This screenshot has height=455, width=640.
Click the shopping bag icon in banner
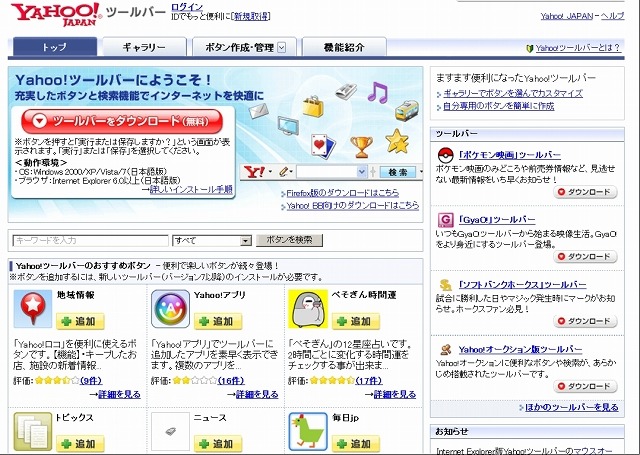(x=313, y=106)
